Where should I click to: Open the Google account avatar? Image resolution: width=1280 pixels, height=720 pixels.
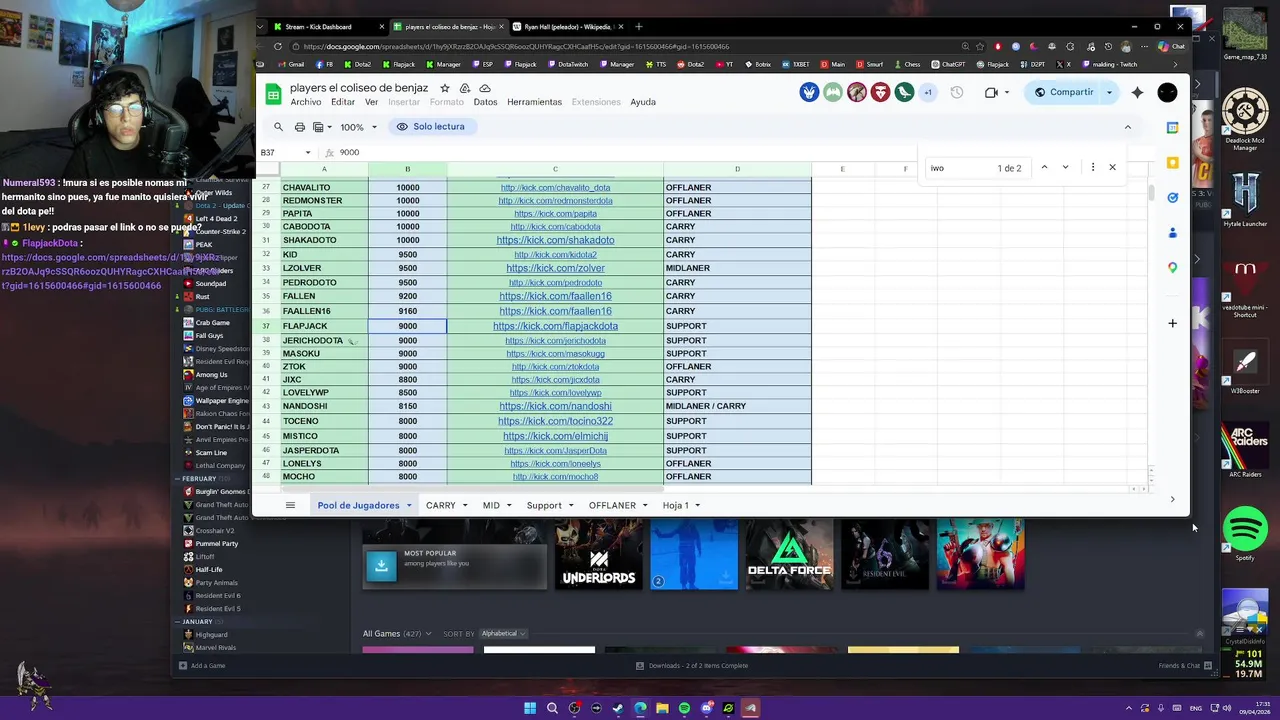pyautogui.click(x=1167, y=92)
